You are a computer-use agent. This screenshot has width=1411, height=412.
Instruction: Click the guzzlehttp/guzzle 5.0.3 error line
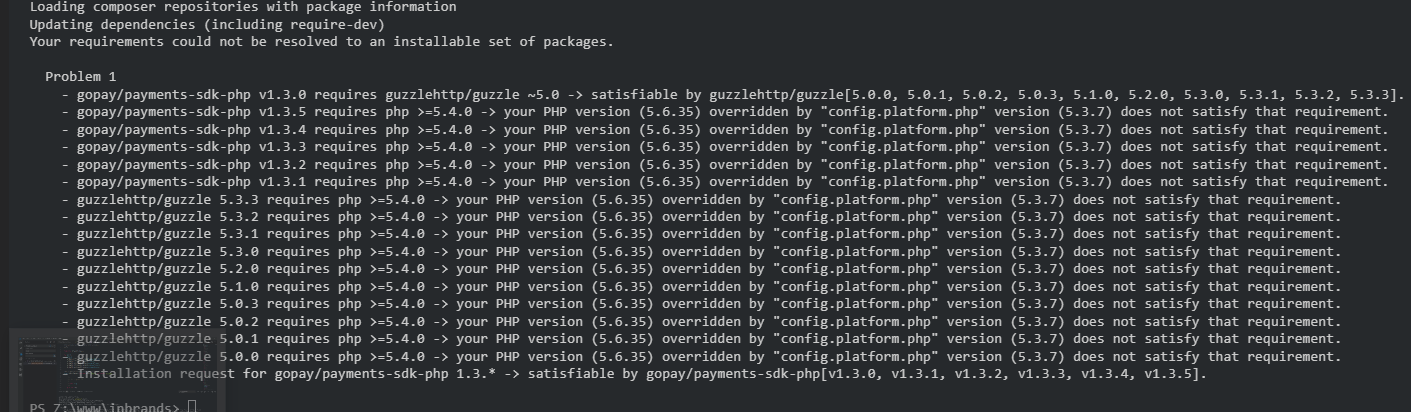click(x=701, y=304)
